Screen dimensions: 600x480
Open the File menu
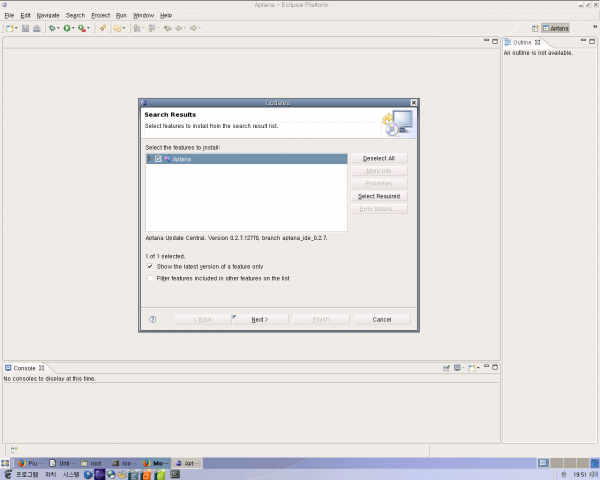[x=9, y=15]
